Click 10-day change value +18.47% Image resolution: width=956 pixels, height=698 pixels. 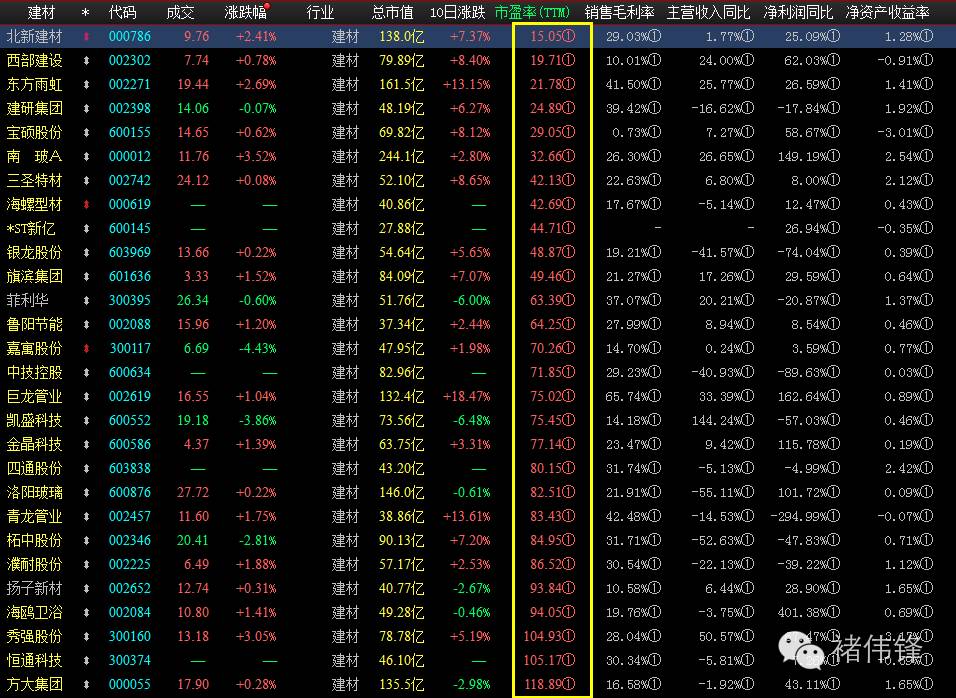[x=466, y=397]
